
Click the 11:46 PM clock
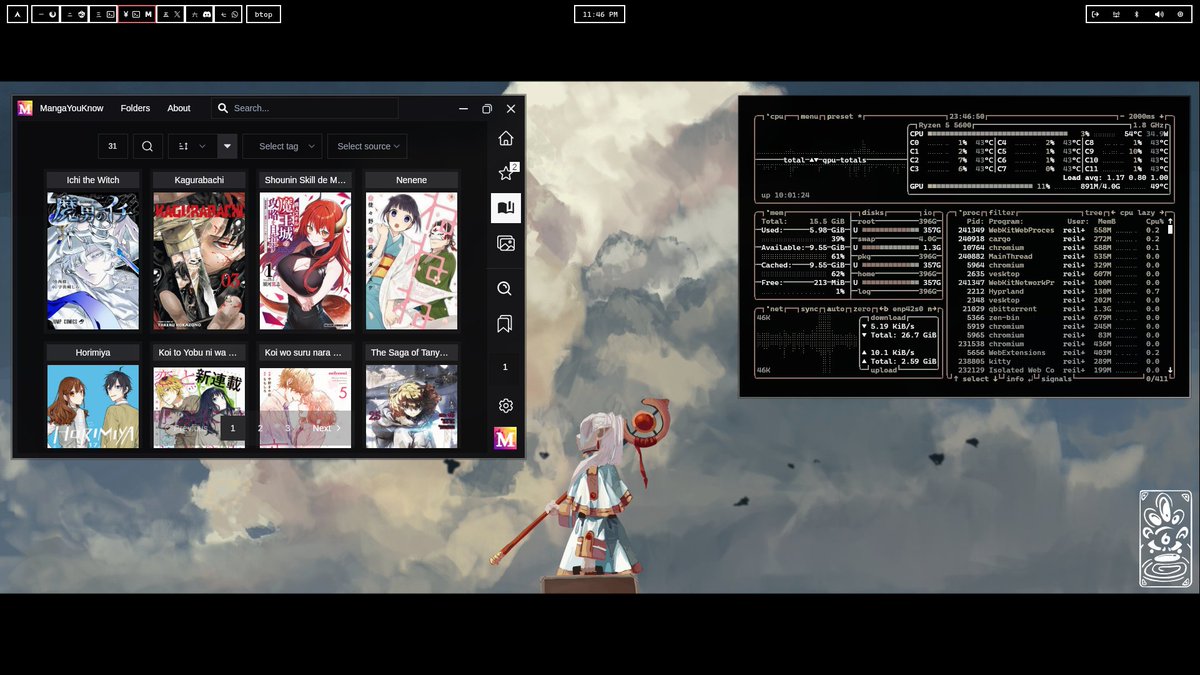click(600, 14)
